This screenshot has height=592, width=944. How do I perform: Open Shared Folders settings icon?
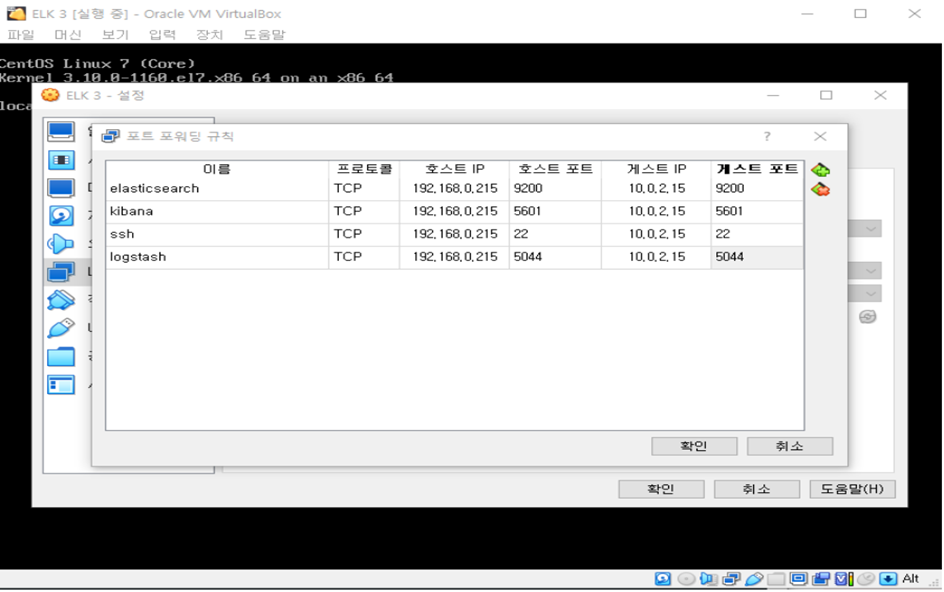pyautogui.click(x=61, y=357)
